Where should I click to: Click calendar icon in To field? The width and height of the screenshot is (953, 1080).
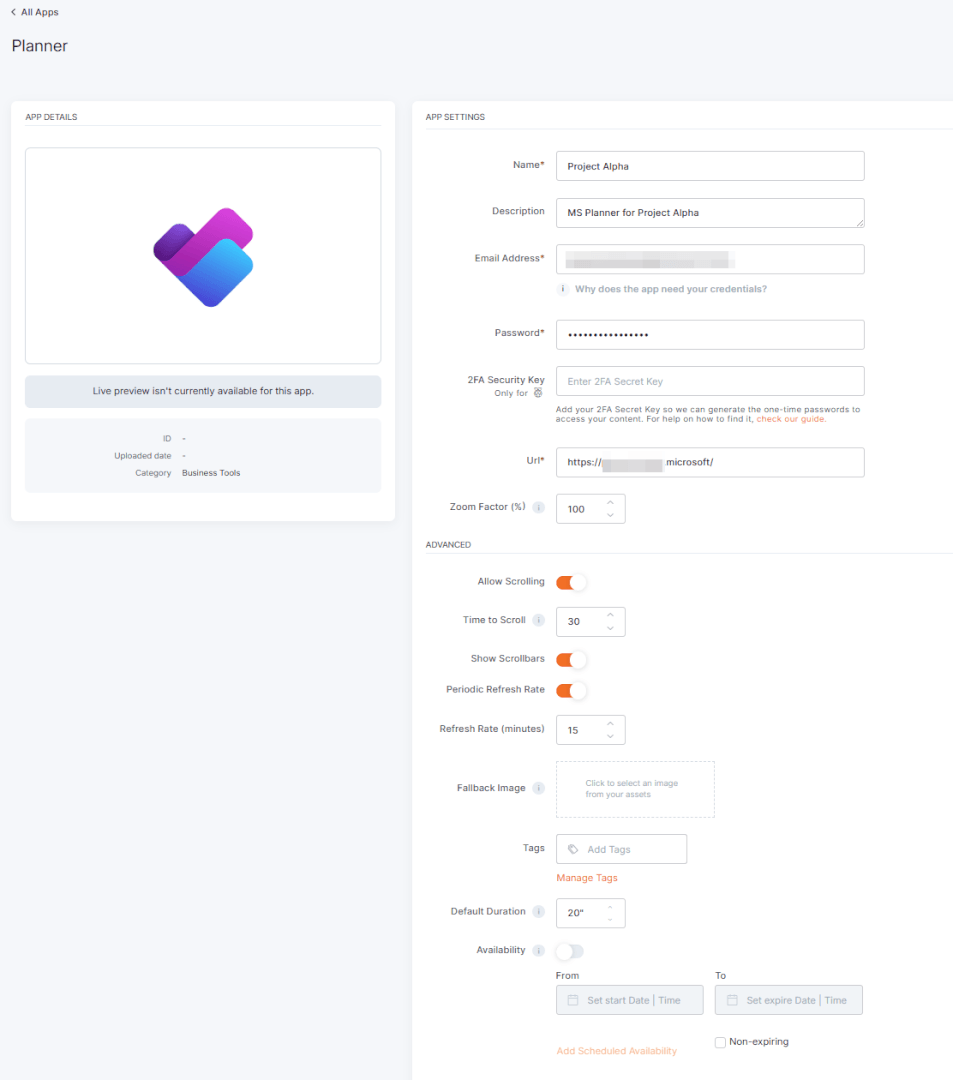coord(732,1000)
